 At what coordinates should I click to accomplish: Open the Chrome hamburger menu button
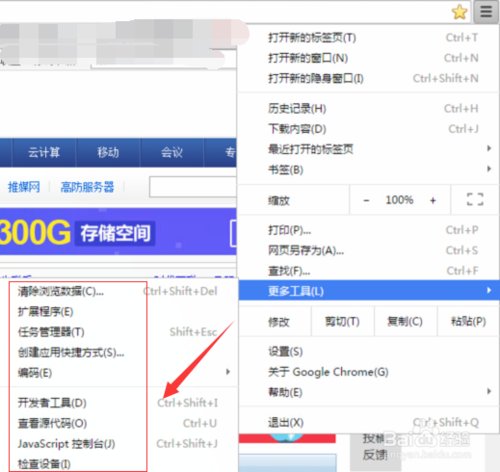click(x=486, y=12)
